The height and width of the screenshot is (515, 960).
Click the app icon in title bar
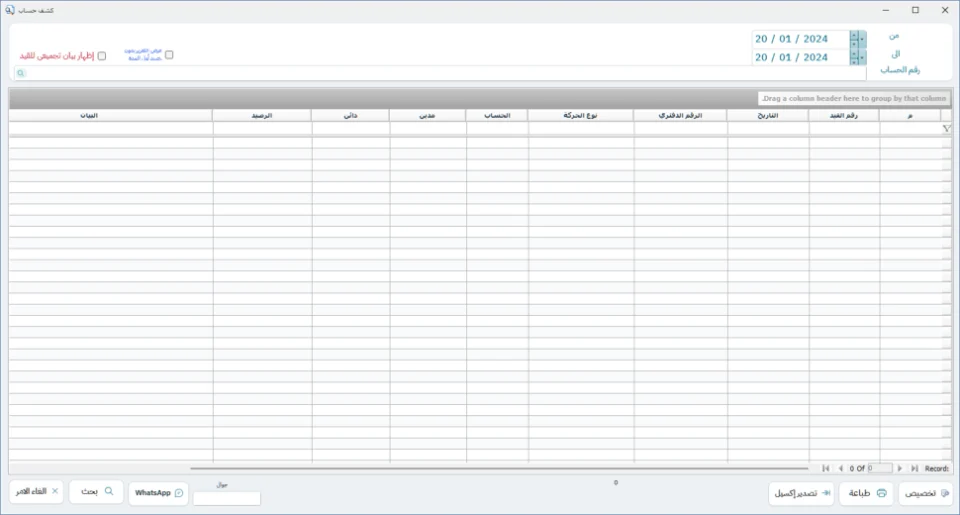(x=10, y=10)
